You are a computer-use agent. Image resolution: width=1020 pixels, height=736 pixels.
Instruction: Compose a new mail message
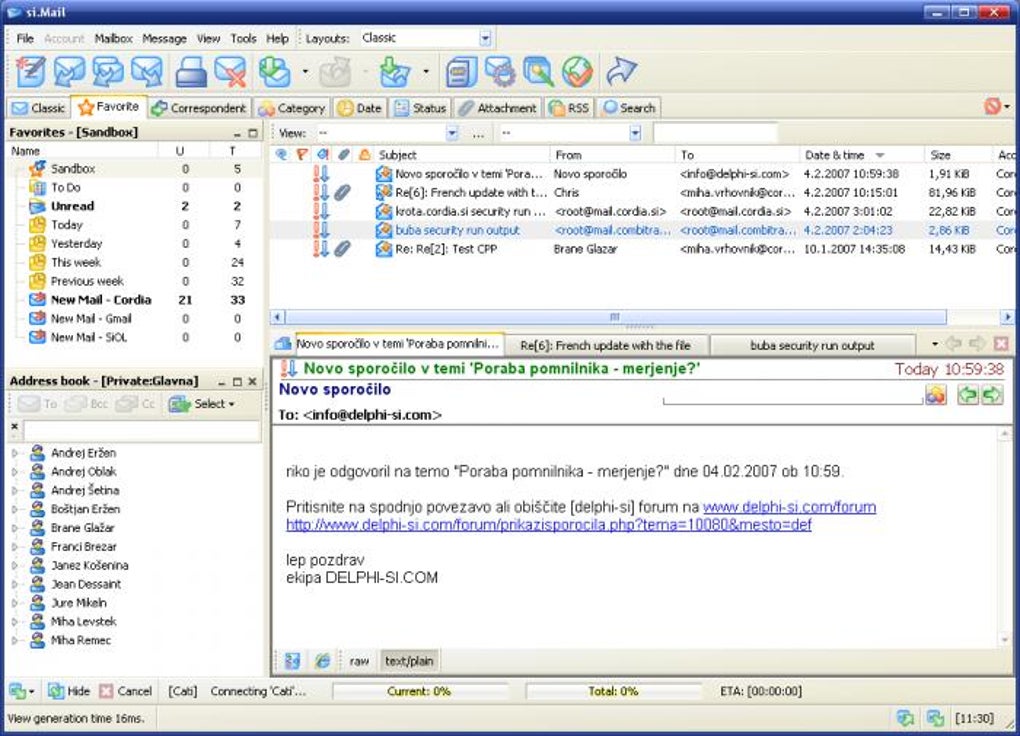(x=29, y=71)
